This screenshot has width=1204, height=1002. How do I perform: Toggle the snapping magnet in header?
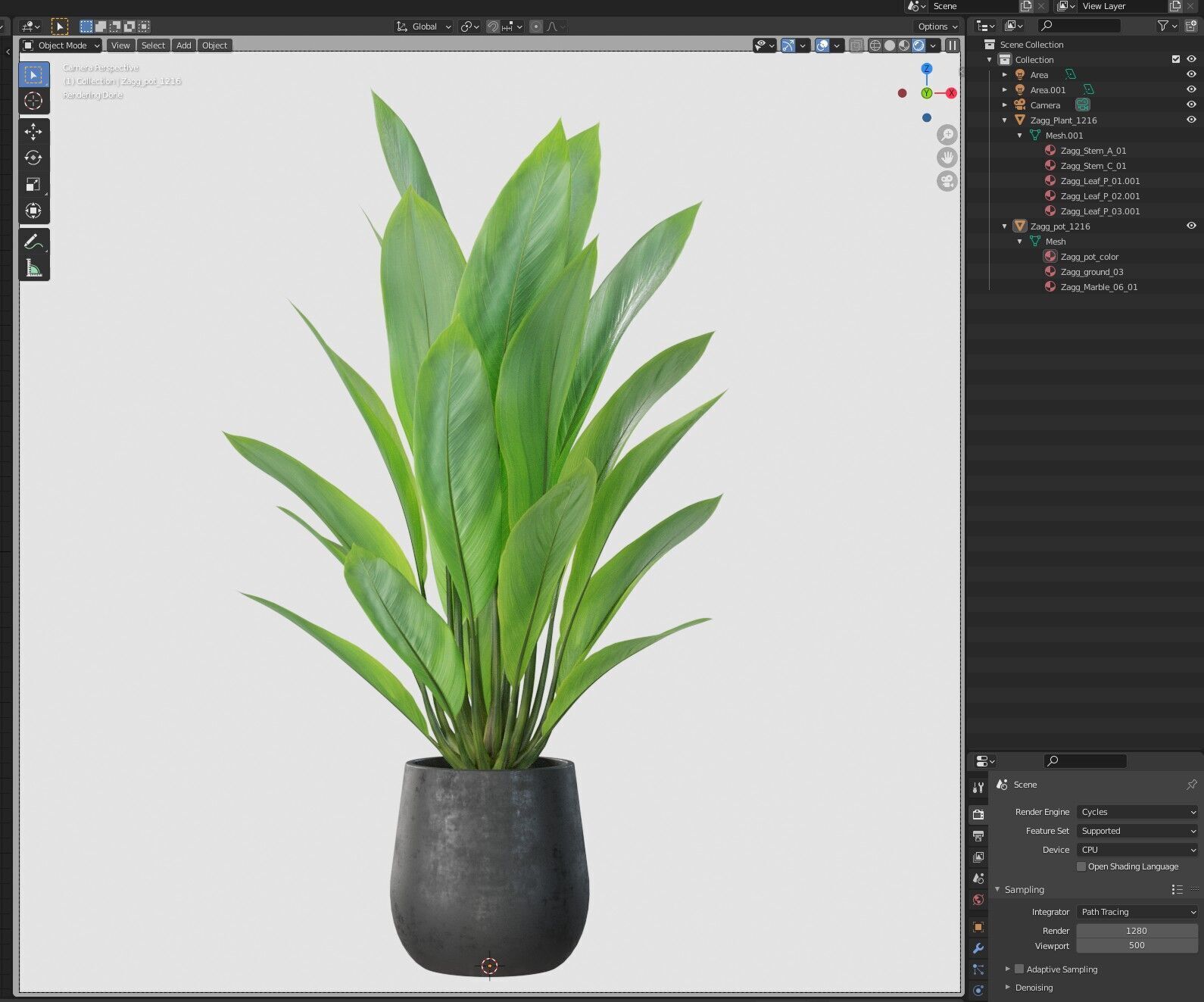pos(493,27)
